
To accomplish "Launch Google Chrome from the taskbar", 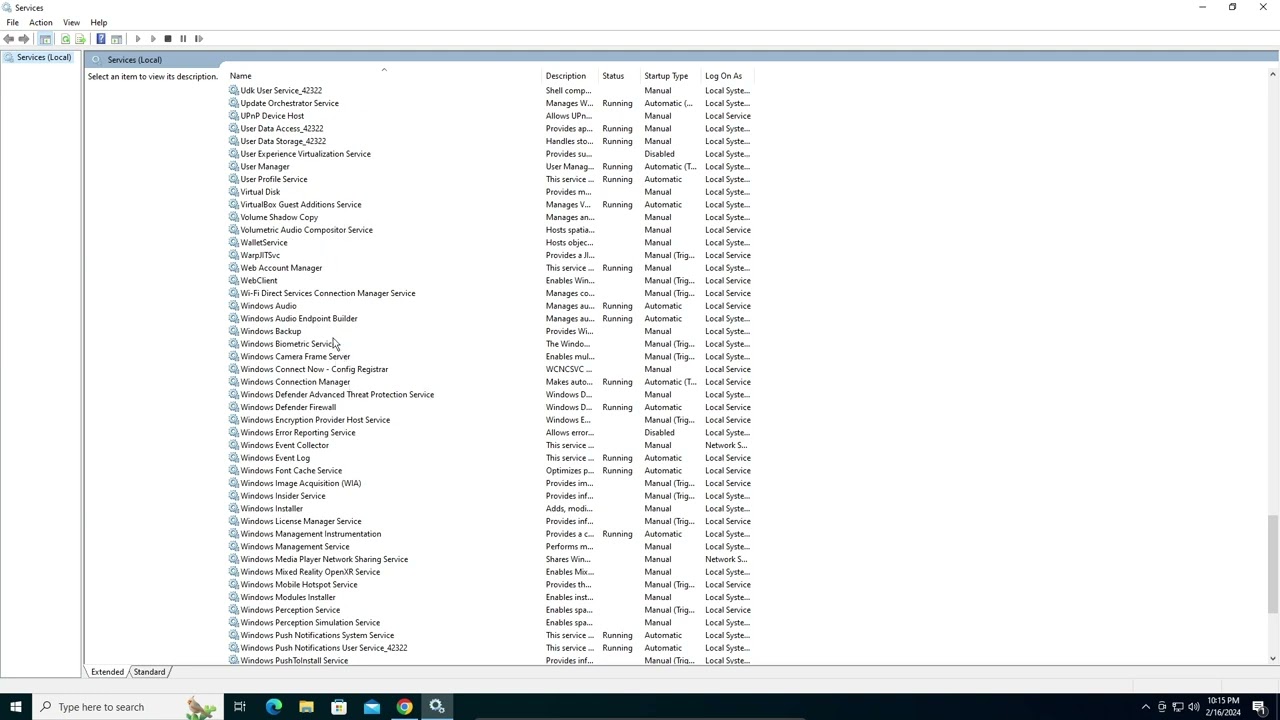I will (404, 707).
